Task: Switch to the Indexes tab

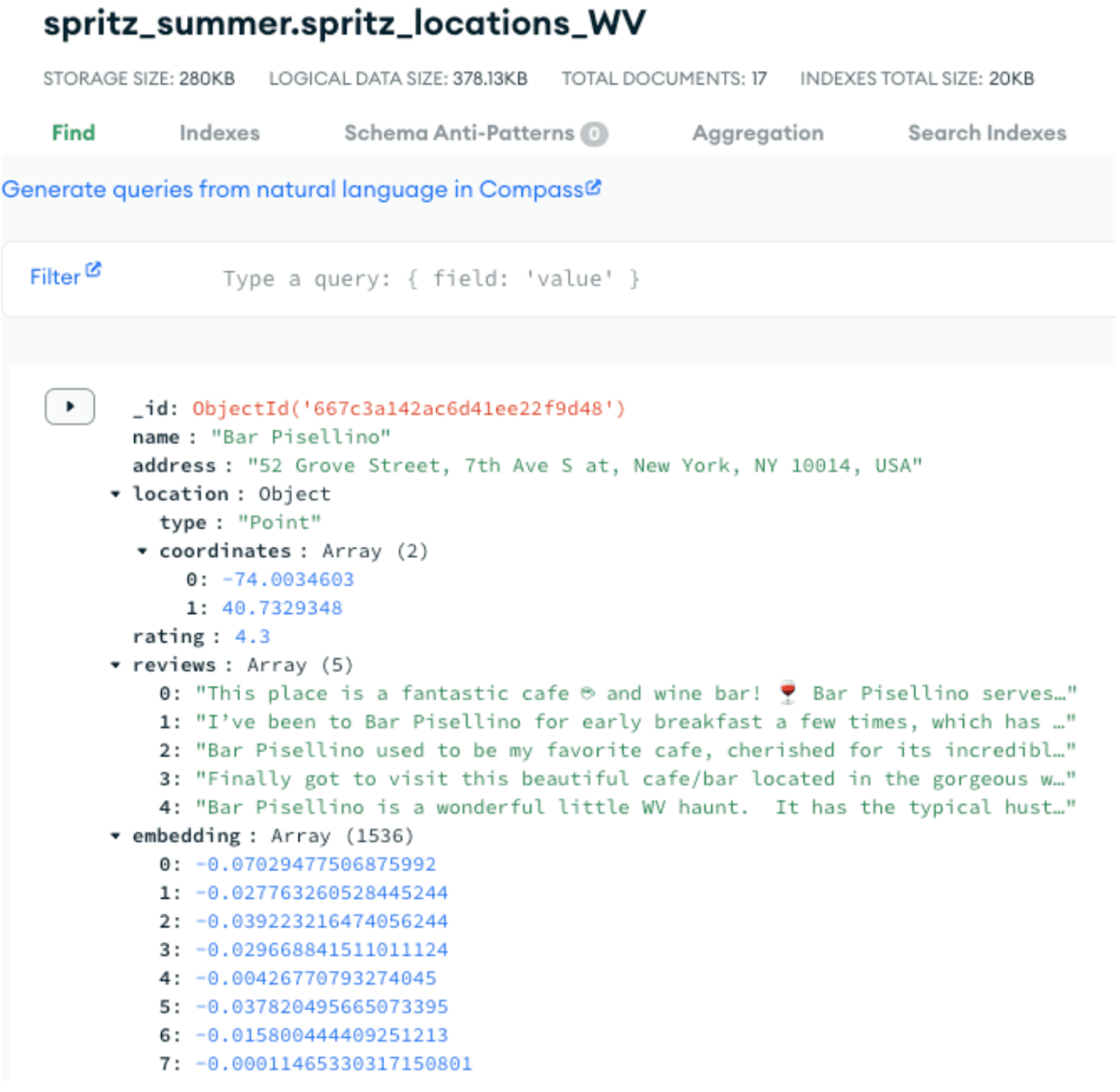Action: pos(221,133)
